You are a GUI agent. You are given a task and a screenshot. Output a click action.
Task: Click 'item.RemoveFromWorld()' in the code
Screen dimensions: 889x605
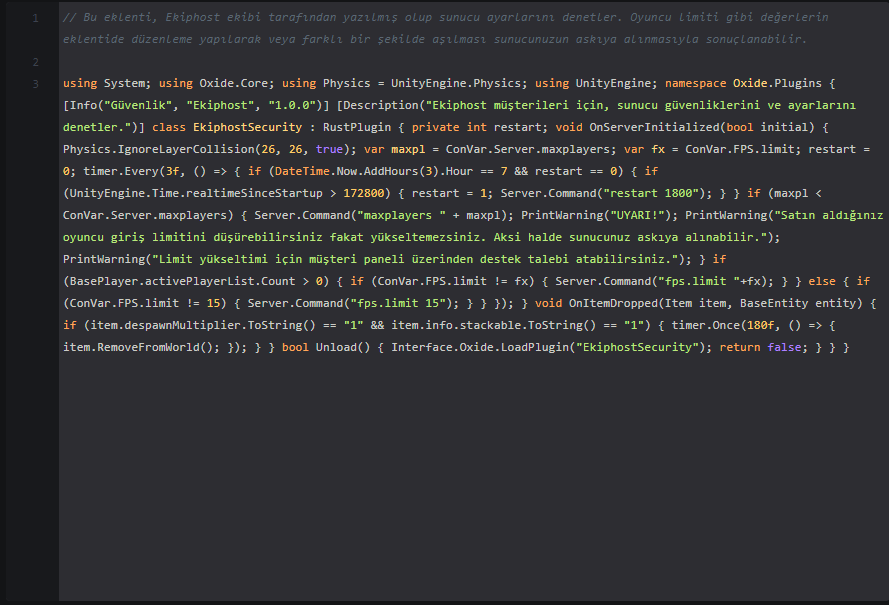[138, 347]
